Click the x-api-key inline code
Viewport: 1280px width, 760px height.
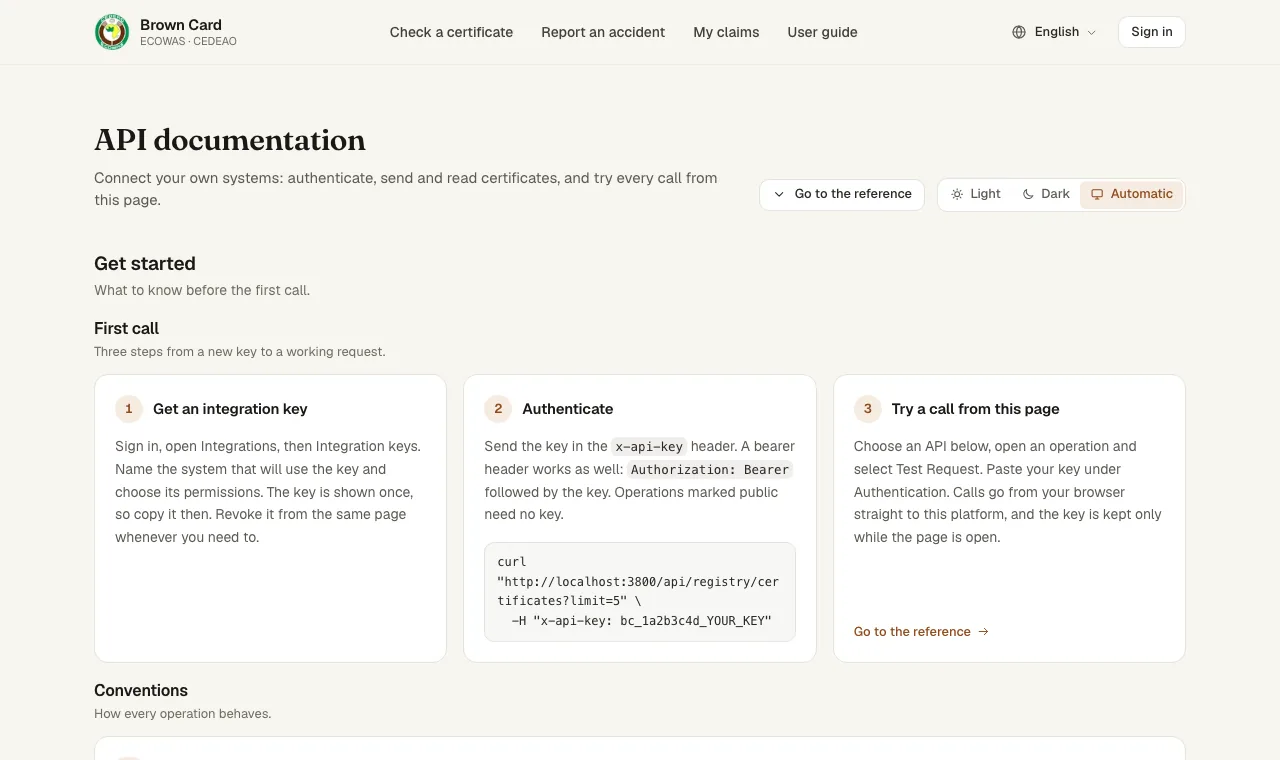(x=648, y=447)
